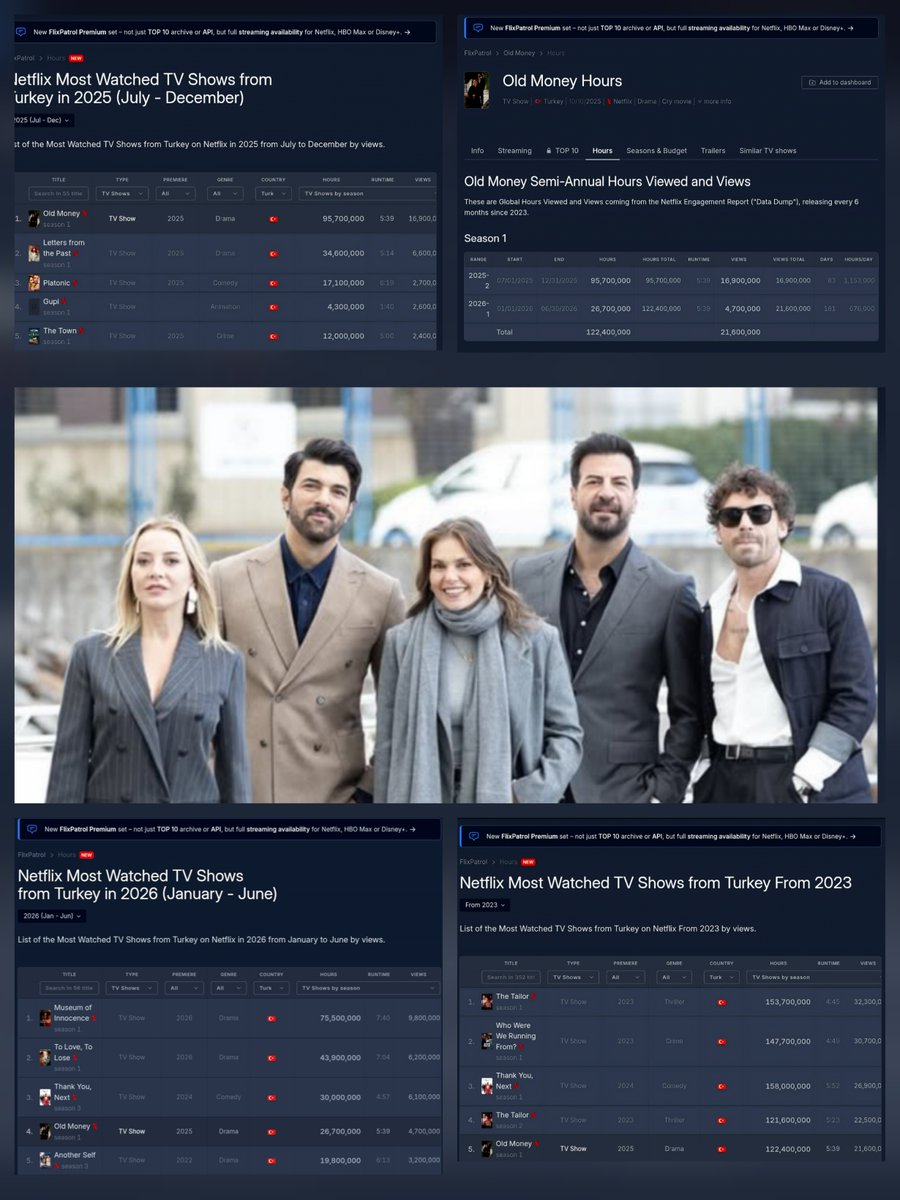Switch to the Info tab
The image size is (900, 1200).
[x=477, y=151]
